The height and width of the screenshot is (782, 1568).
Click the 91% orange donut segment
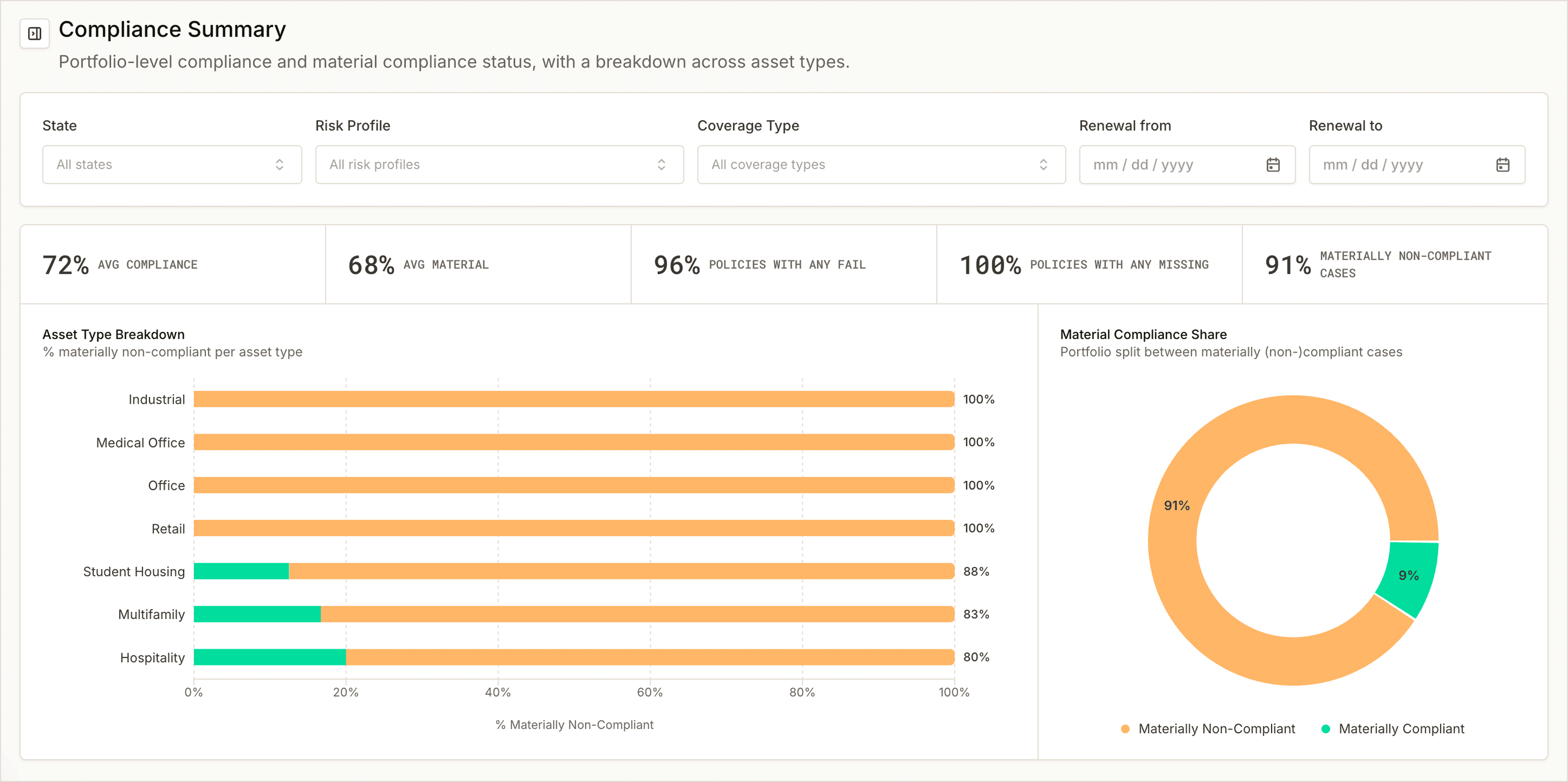coord(1176,506)
